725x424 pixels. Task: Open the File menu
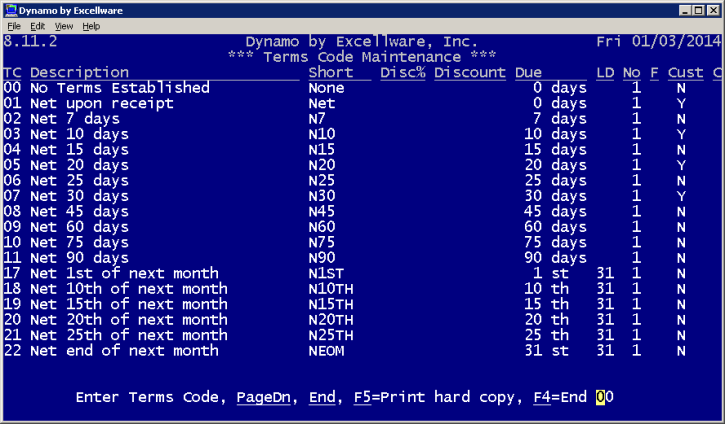point(14,26)
